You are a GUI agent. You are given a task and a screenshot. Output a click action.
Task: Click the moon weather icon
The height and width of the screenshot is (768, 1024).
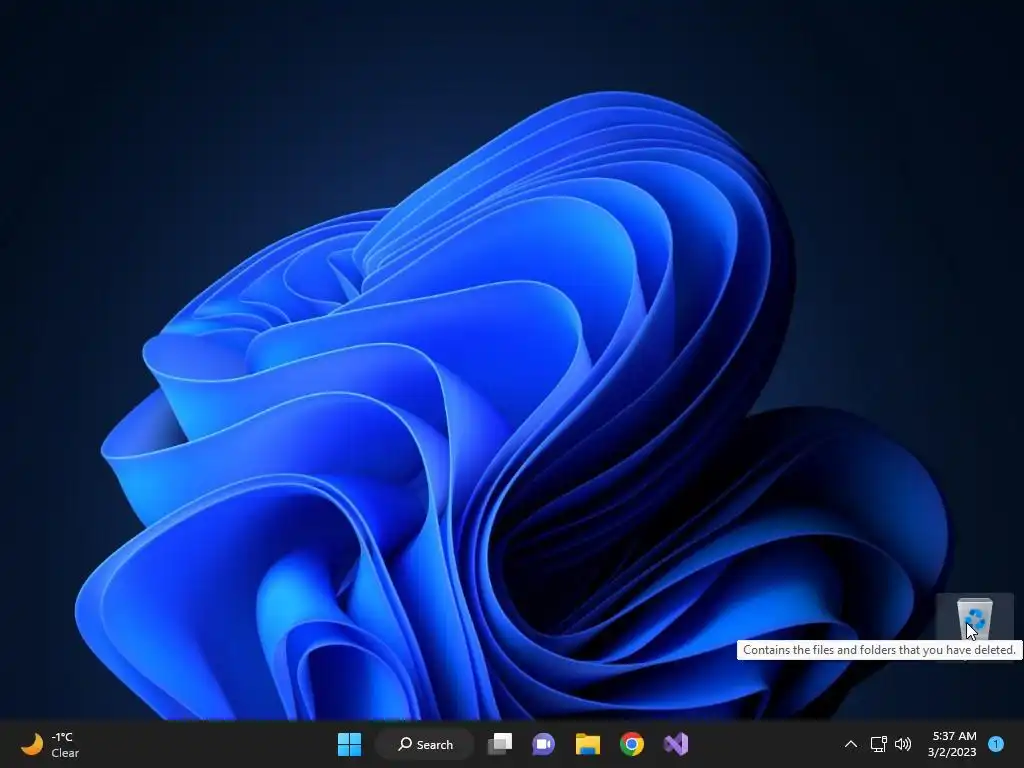pos(32,744)
